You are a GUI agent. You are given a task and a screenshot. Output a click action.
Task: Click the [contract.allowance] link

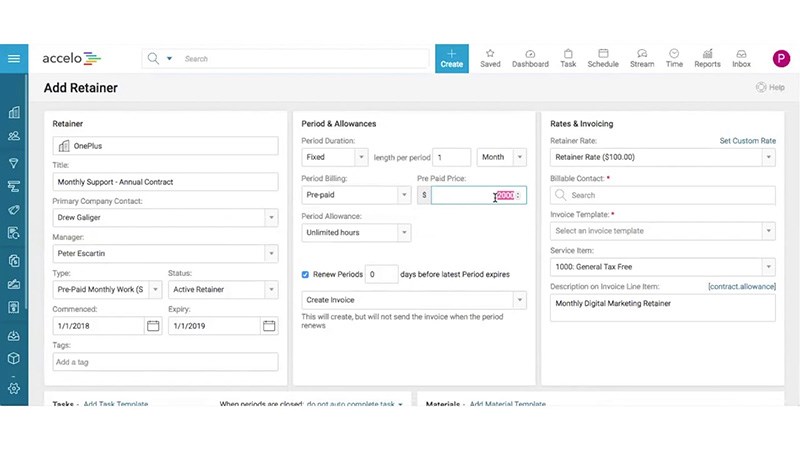742,287
